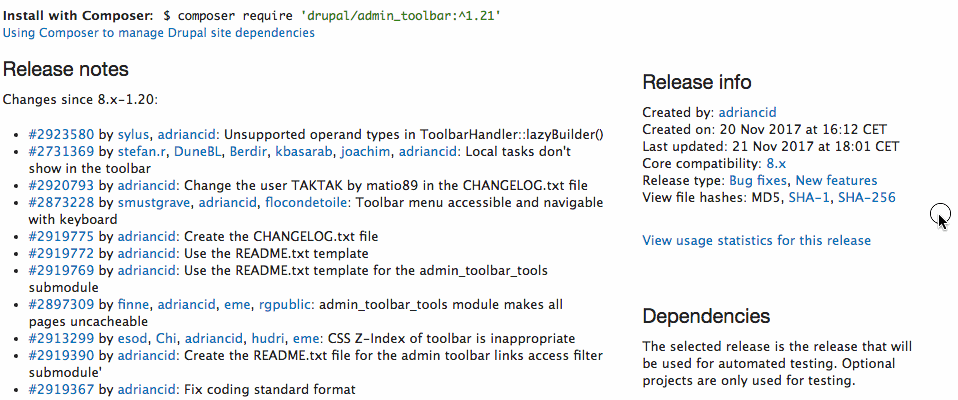Select the New features release type

click(x=836, y=181)
